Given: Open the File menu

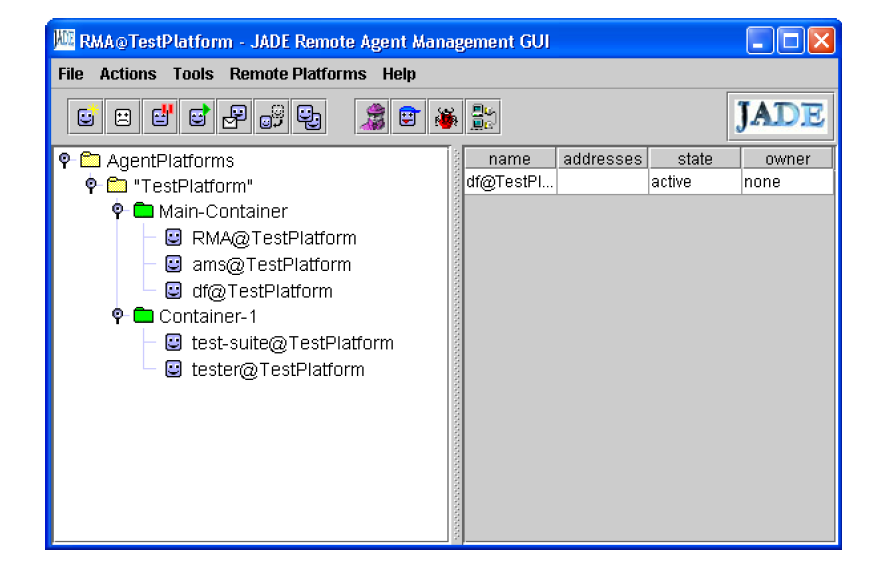Looking at the screenshot, I should tap(70, 74).
